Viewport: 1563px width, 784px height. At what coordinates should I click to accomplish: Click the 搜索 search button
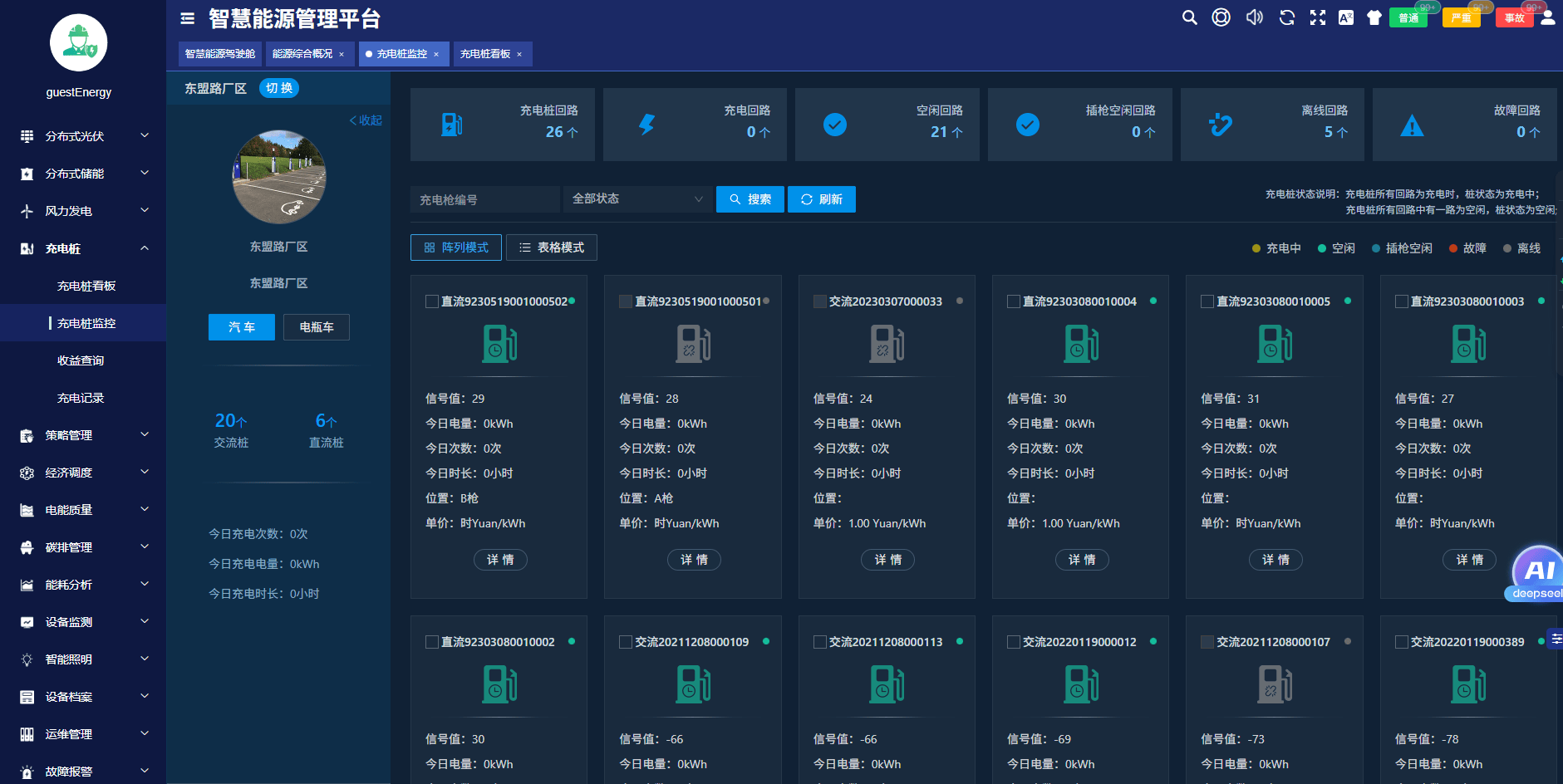click(750, 199)
